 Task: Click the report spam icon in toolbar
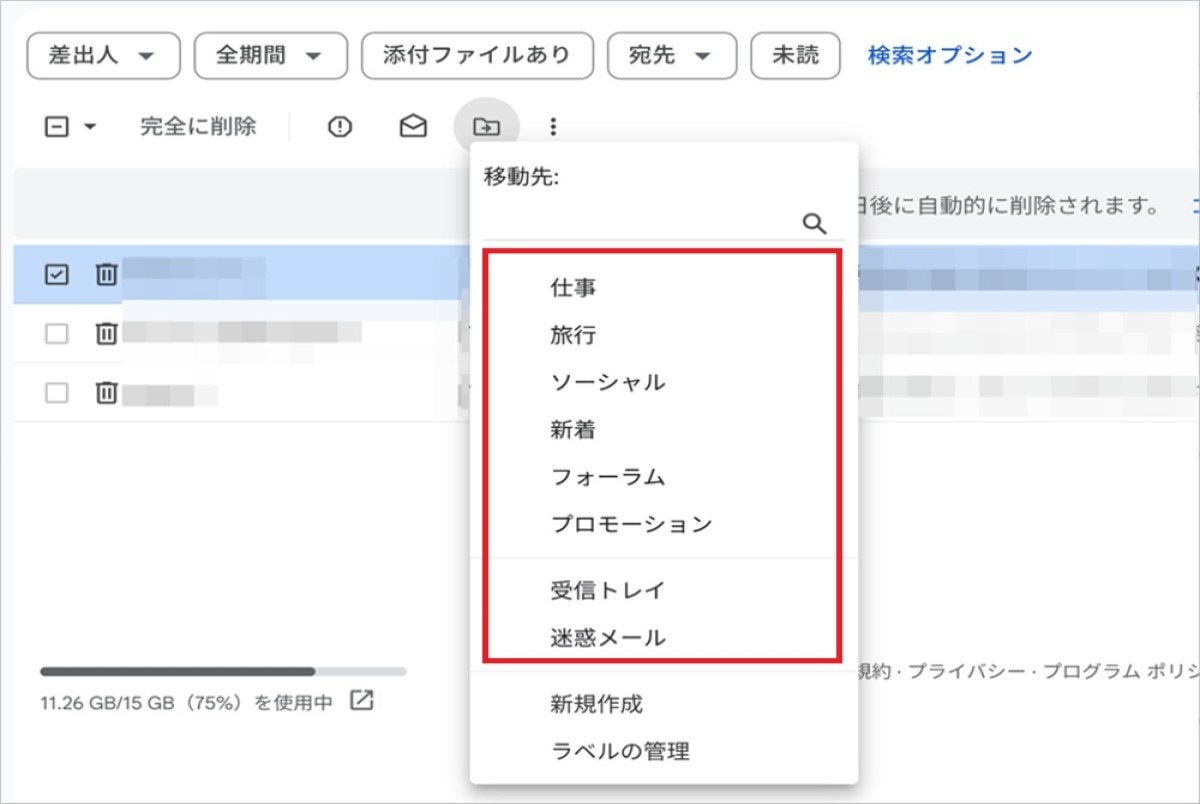(341, 127)
